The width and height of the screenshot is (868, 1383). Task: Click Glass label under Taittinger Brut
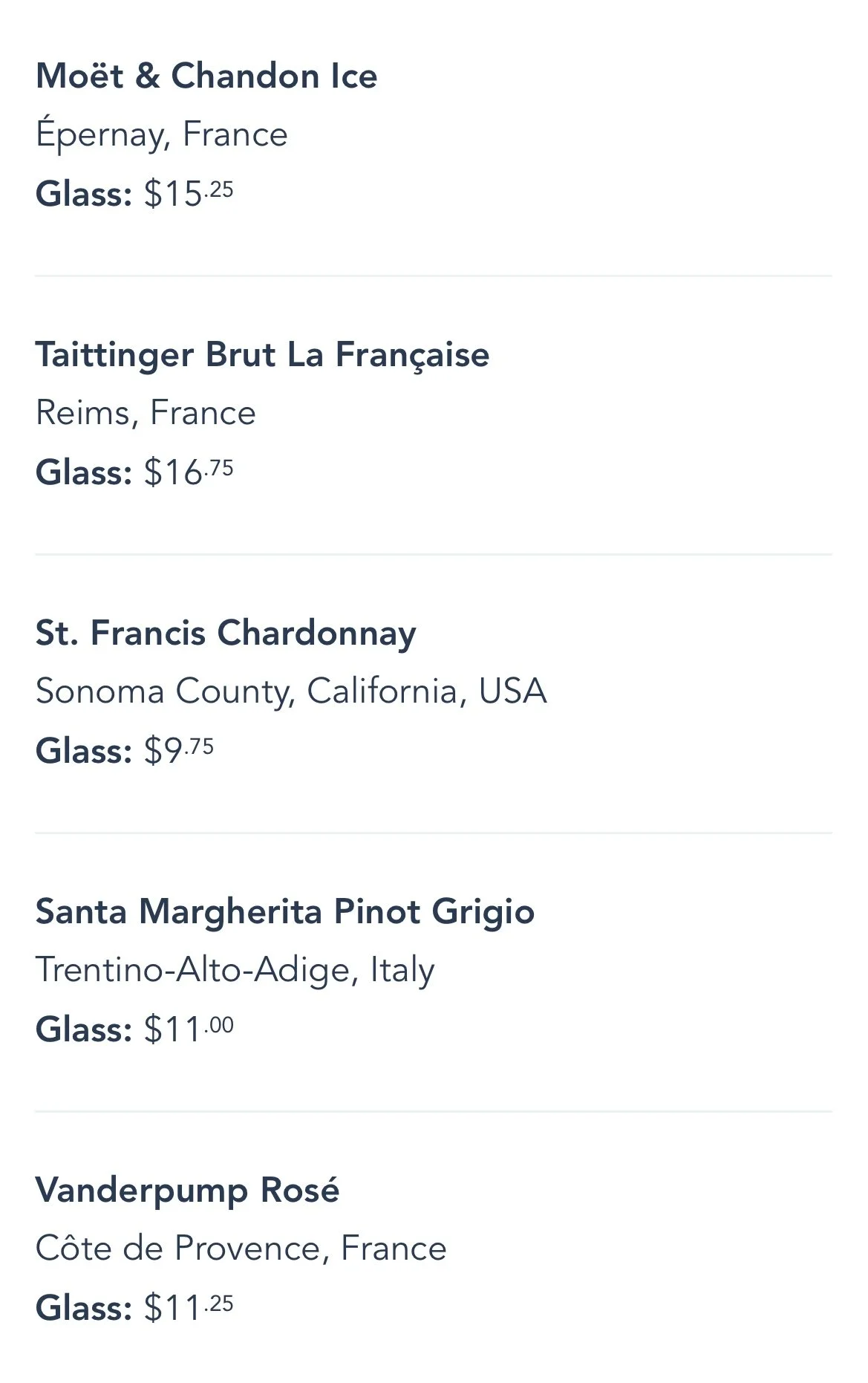pyautogui.click(x=83, y=472)
